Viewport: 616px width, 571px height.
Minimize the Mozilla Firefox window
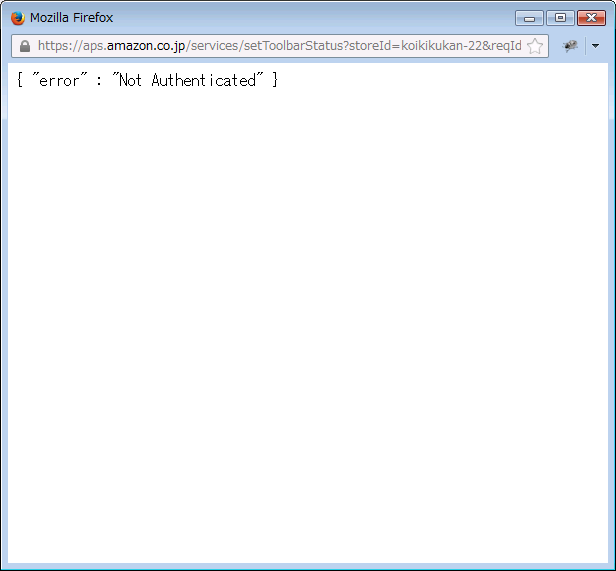coord(529,18)
